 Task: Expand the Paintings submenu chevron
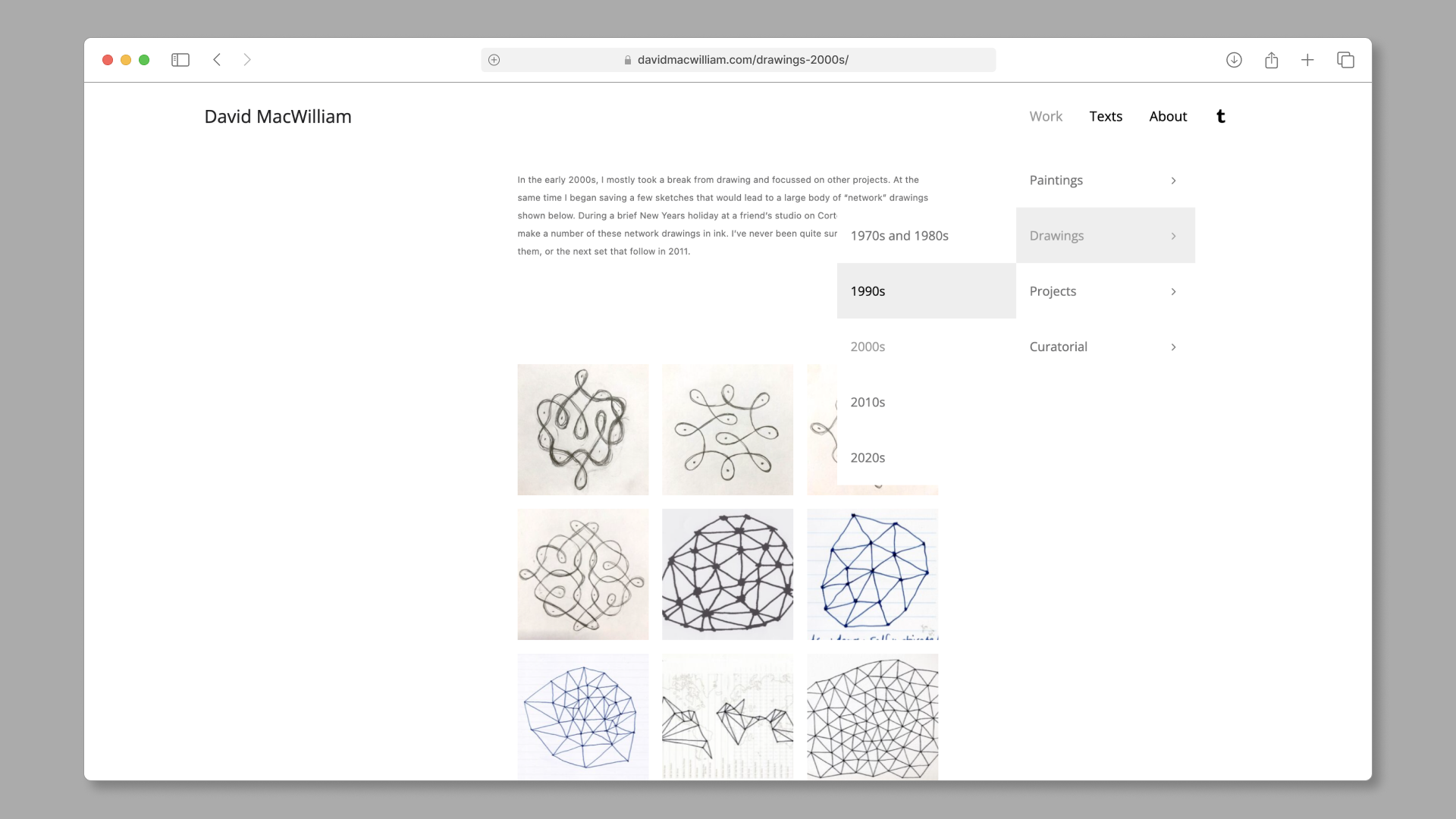point(1173,180)
